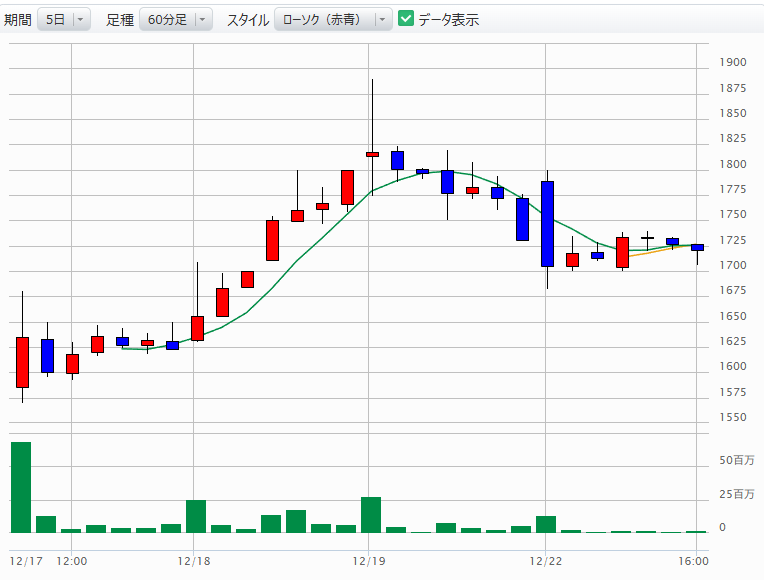Open the 期間 dropdown showing 5日
The image size is (764, 580).
click(x=63, y=19)
